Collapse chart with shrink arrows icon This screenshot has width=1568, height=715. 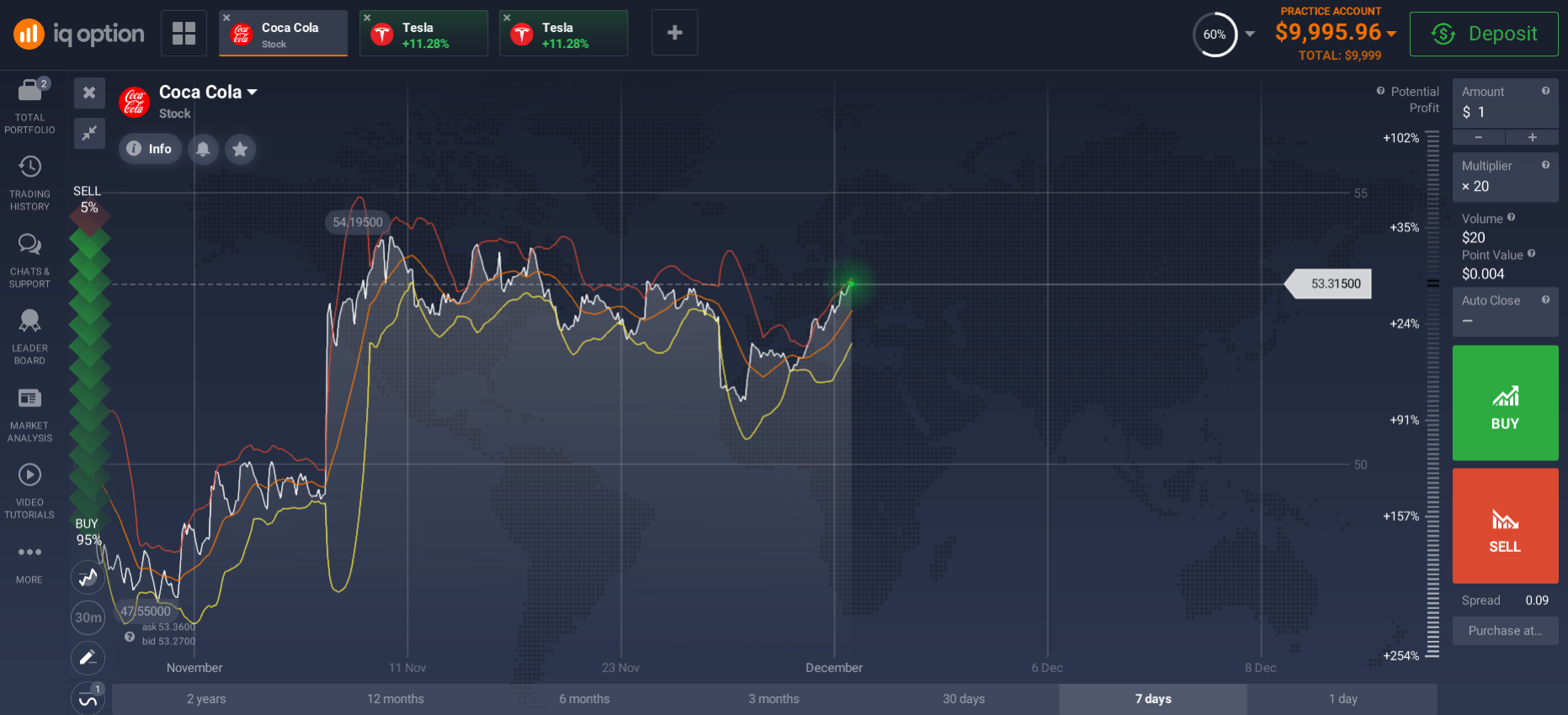[x=89, y=133]
